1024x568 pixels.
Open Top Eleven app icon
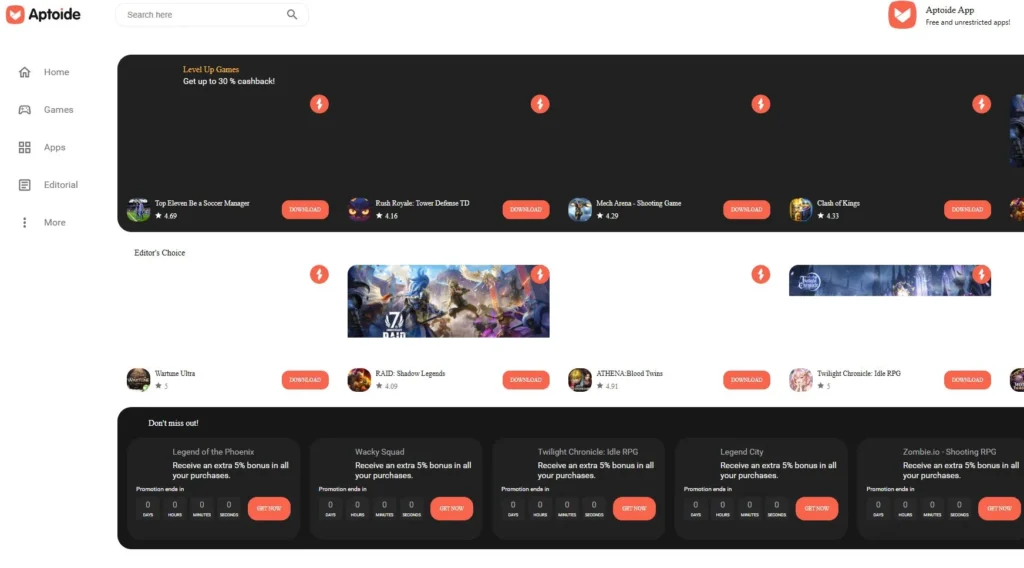138,210
